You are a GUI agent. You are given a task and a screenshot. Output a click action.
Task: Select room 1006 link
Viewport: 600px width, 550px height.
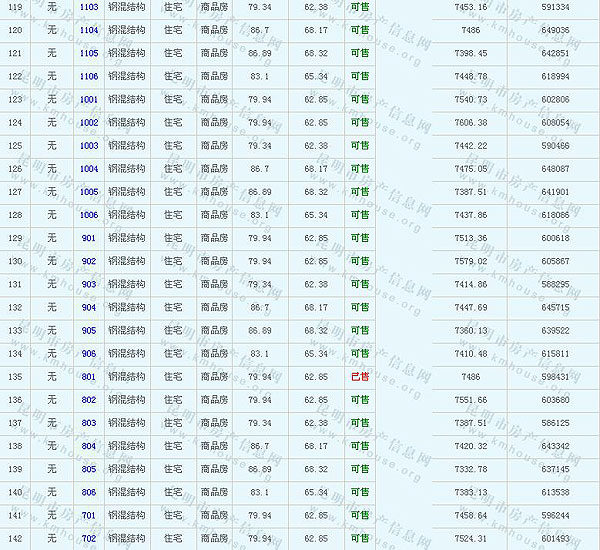coord(89,215)
